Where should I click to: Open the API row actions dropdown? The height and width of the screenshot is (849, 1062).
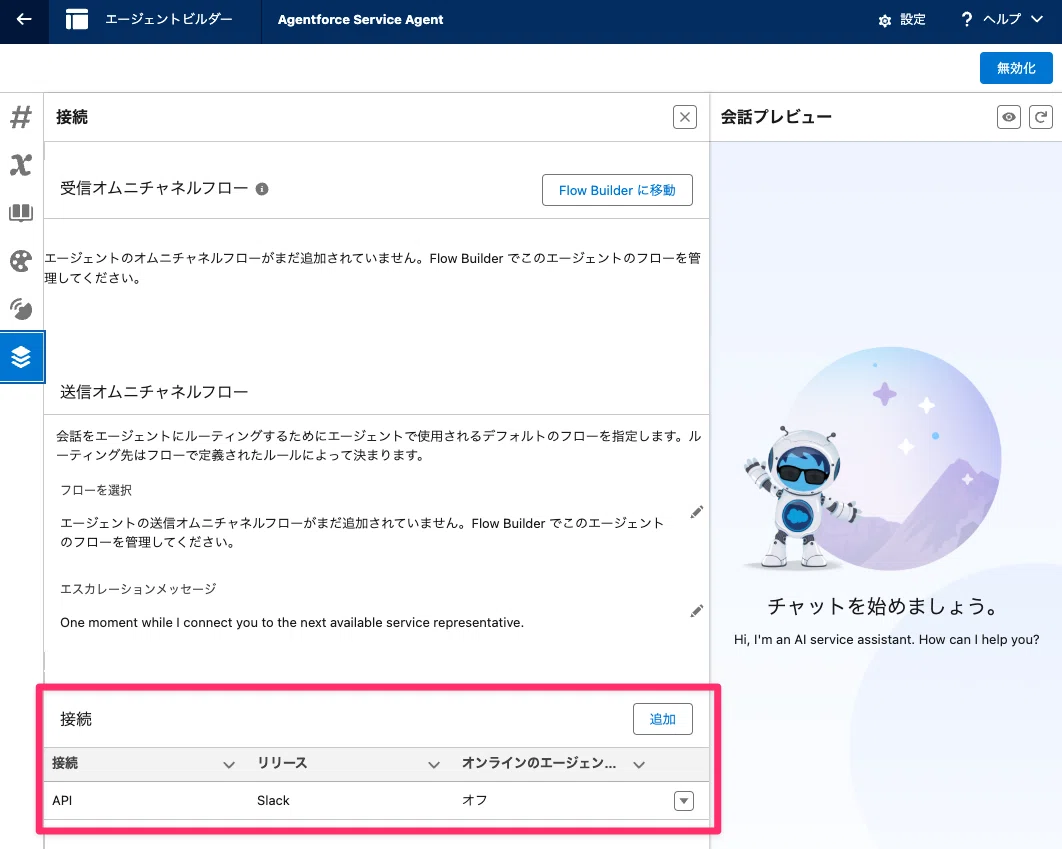[684, 801]
